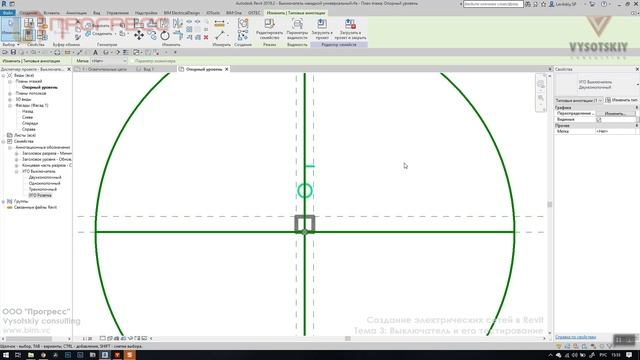Click the Edit Type (Изменить тип) button

pos(622,100)
